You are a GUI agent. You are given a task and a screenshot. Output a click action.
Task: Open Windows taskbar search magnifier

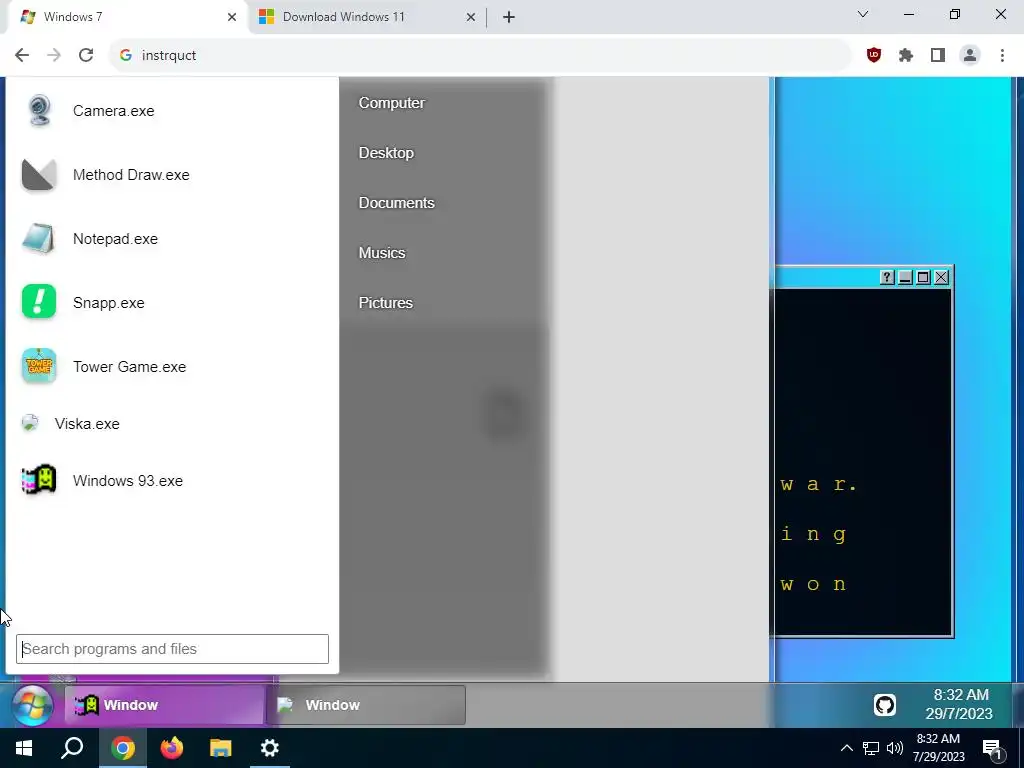coord(72,748)
